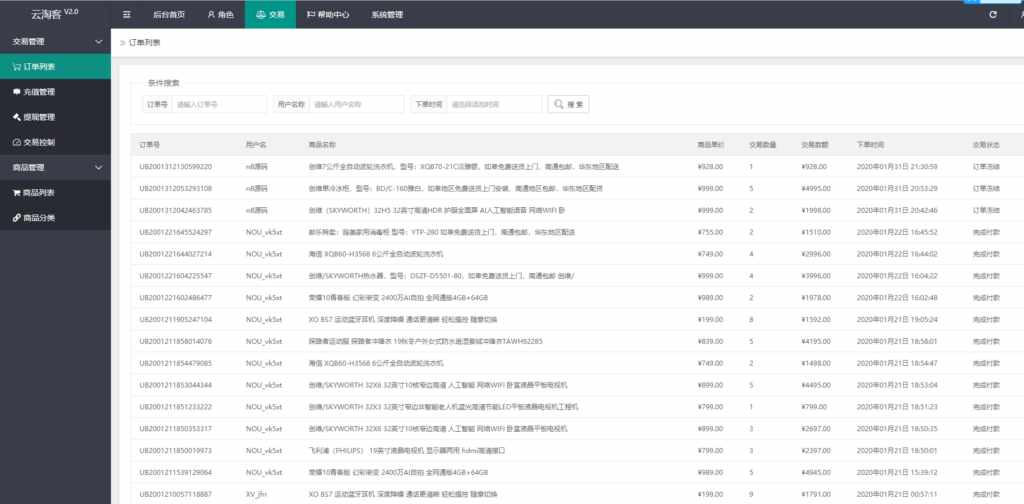Click the flag icon on 帮助中心
The image size is (1024, 504).
pos(310,14)
